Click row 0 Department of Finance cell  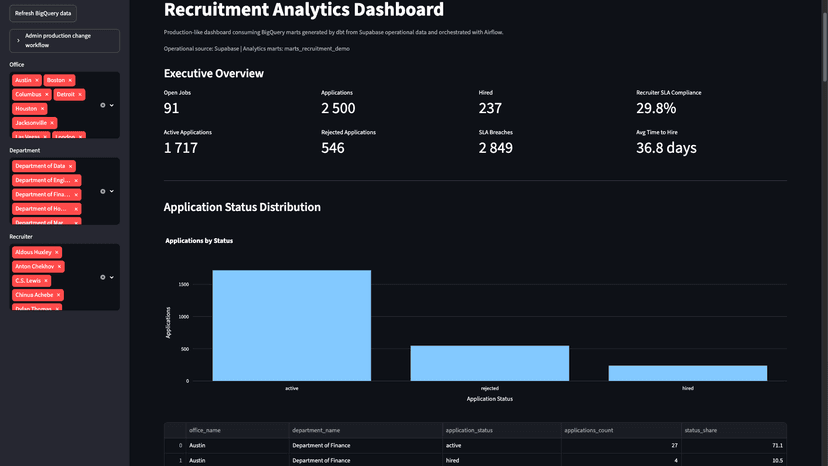pyautogui.click(x=365, y=445)
